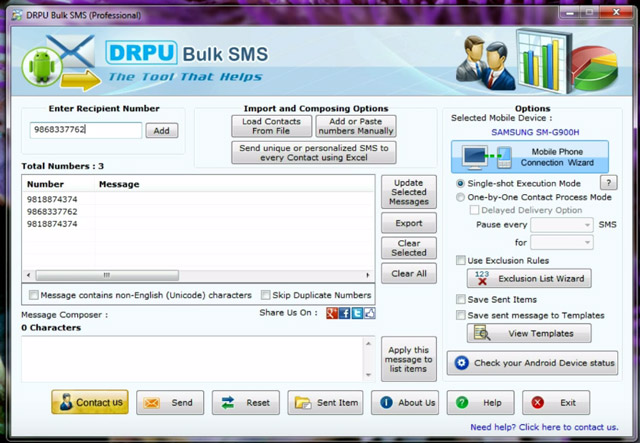Click the Contact us person icon
This screenshot has height=443, width=640.
coord(65,402)
